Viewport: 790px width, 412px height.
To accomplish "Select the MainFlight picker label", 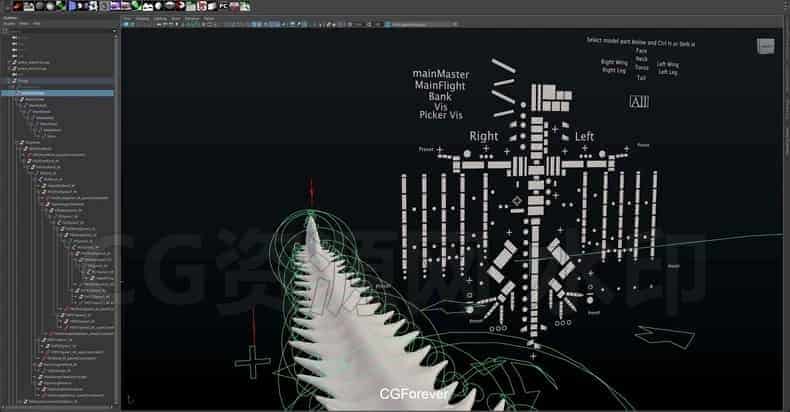I will (440, 85).
